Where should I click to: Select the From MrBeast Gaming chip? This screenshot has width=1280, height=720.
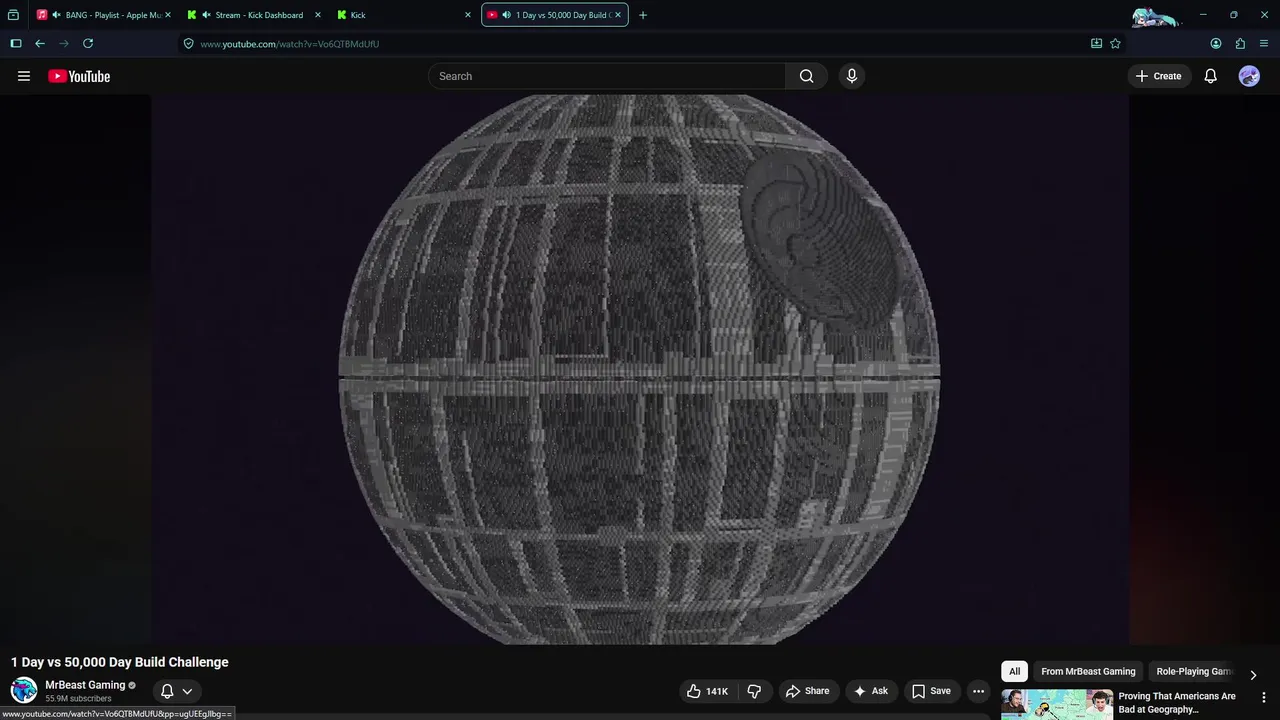(1088, 671)
